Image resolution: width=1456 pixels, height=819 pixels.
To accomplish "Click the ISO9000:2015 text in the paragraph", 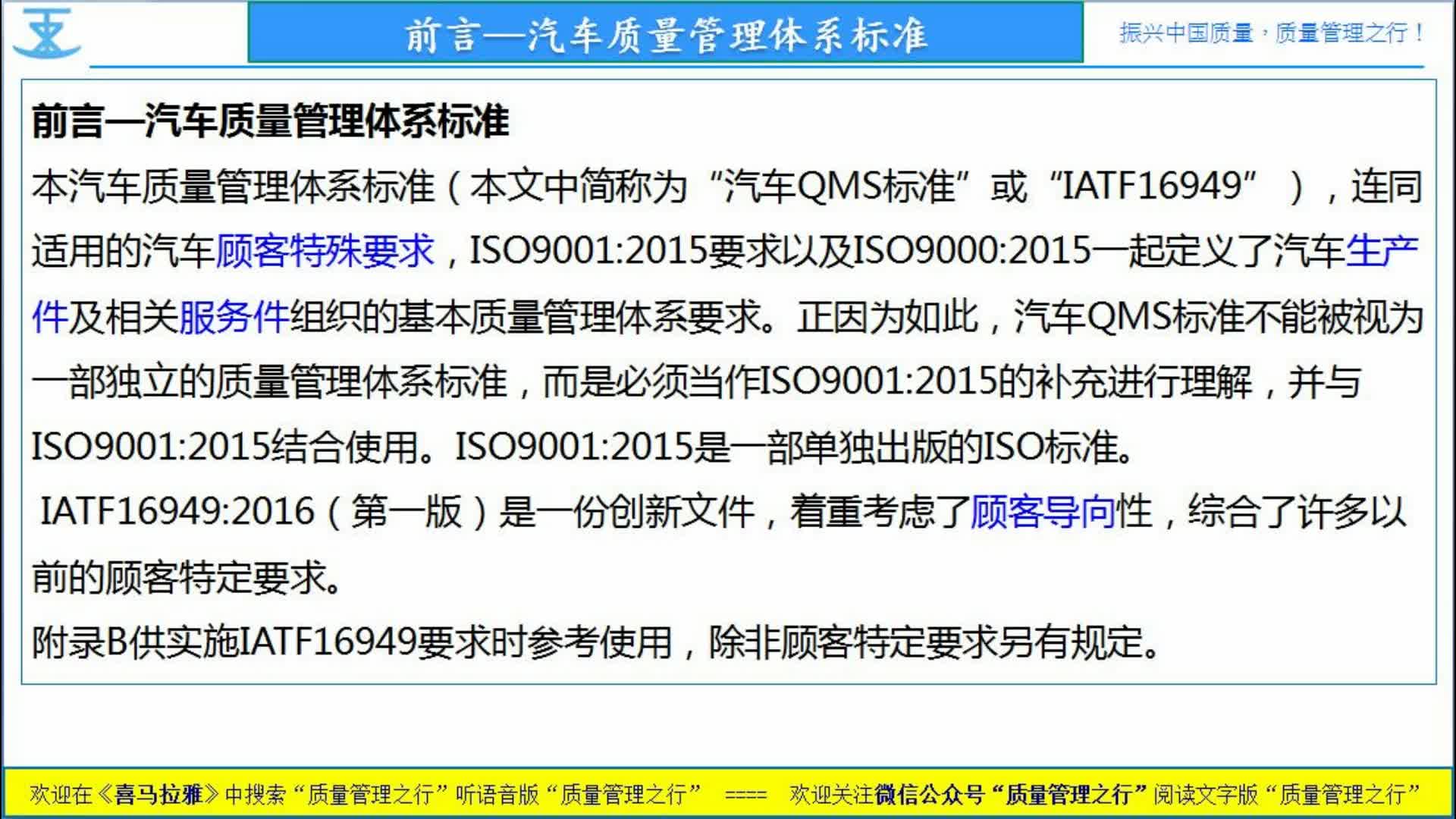I will click(x=971, y=251).
